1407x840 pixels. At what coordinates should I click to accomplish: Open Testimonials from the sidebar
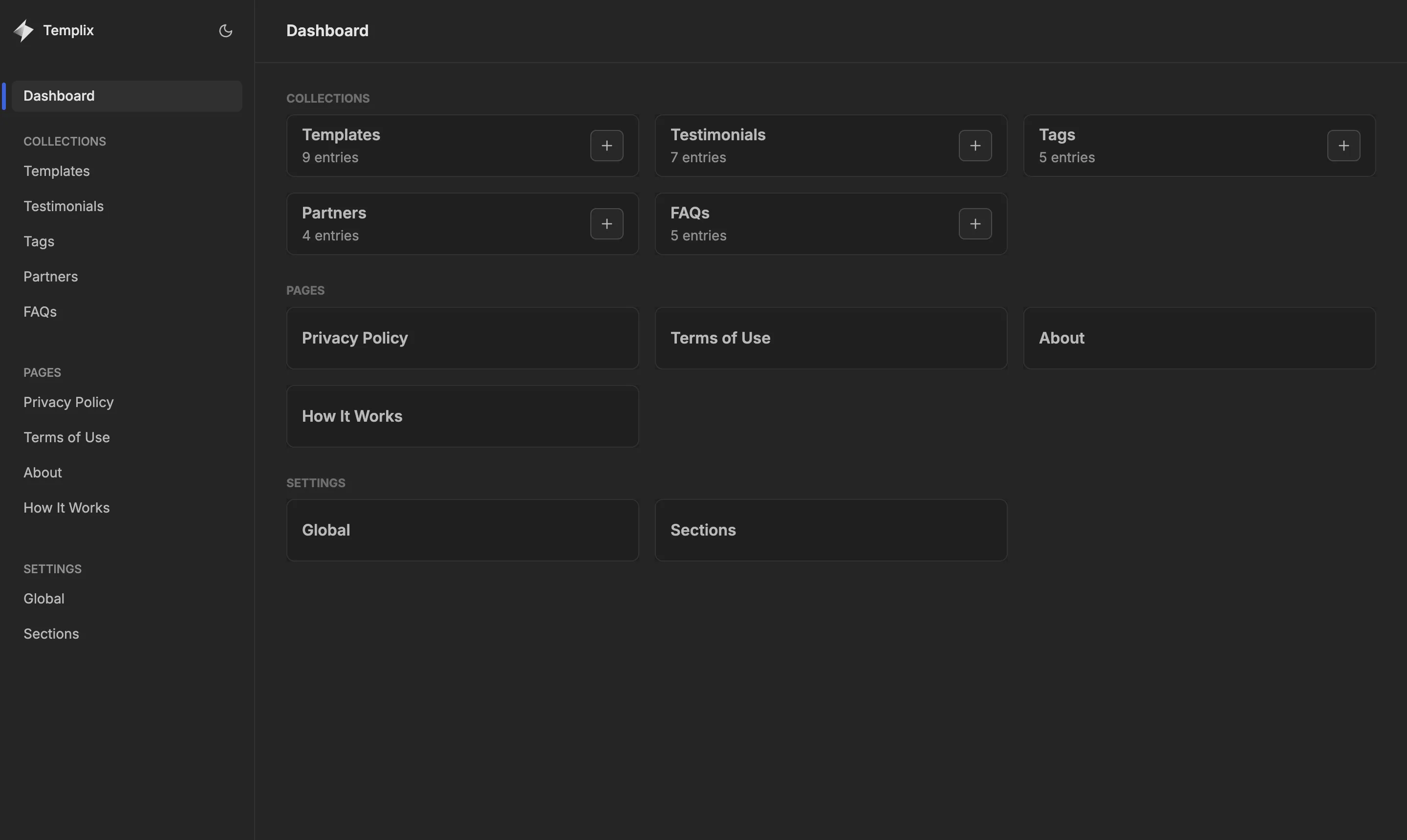click(x=64, y=206)
